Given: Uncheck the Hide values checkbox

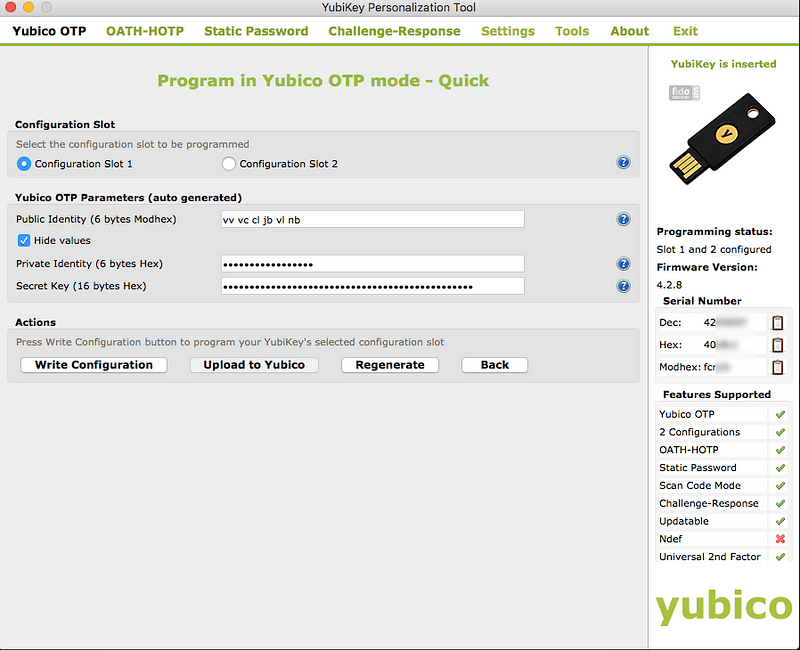Looking at the screenshot, I should (x=23, y=240).
